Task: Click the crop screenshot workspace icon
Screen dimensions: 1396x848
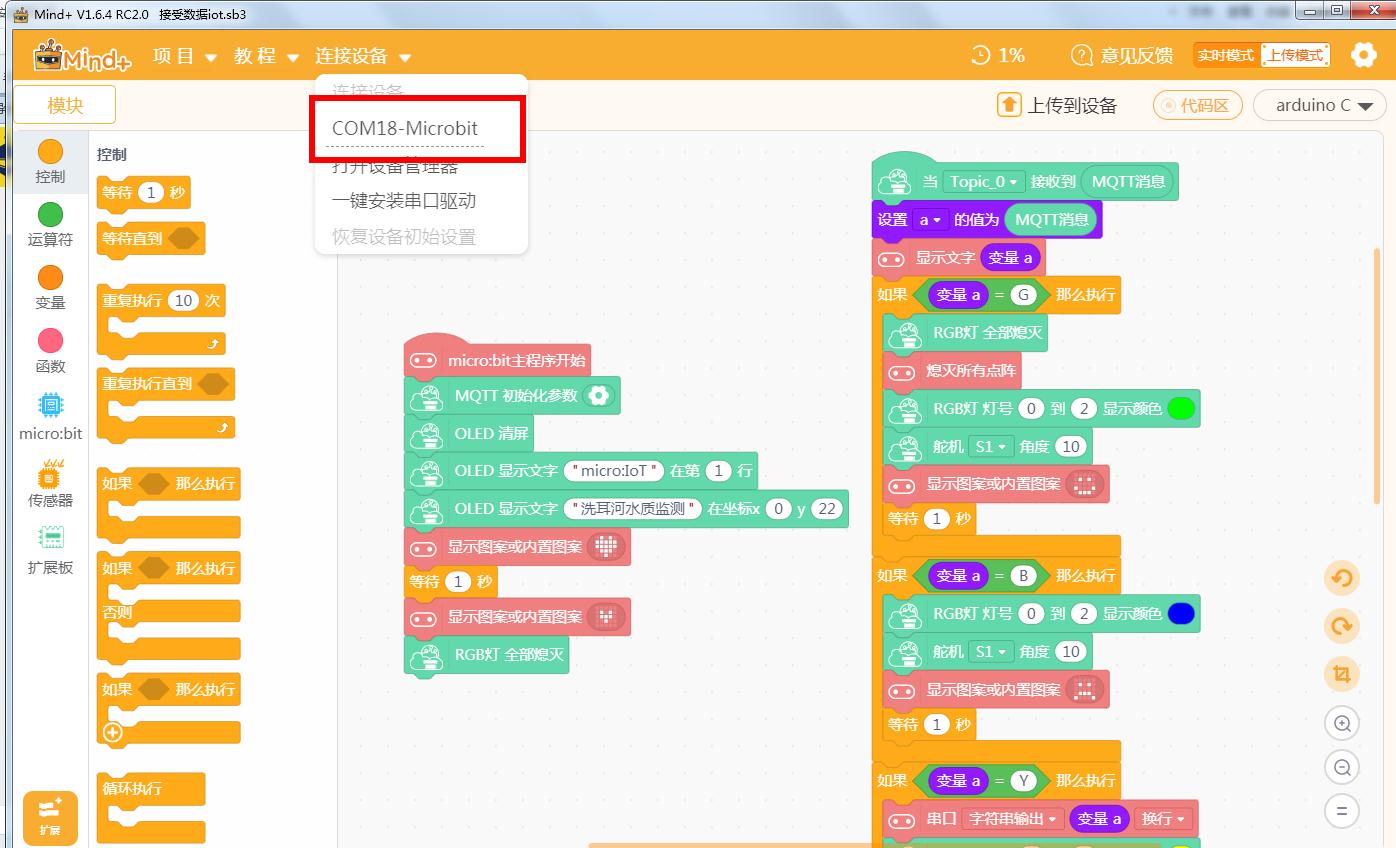Action: click(x=1342, y=675)
